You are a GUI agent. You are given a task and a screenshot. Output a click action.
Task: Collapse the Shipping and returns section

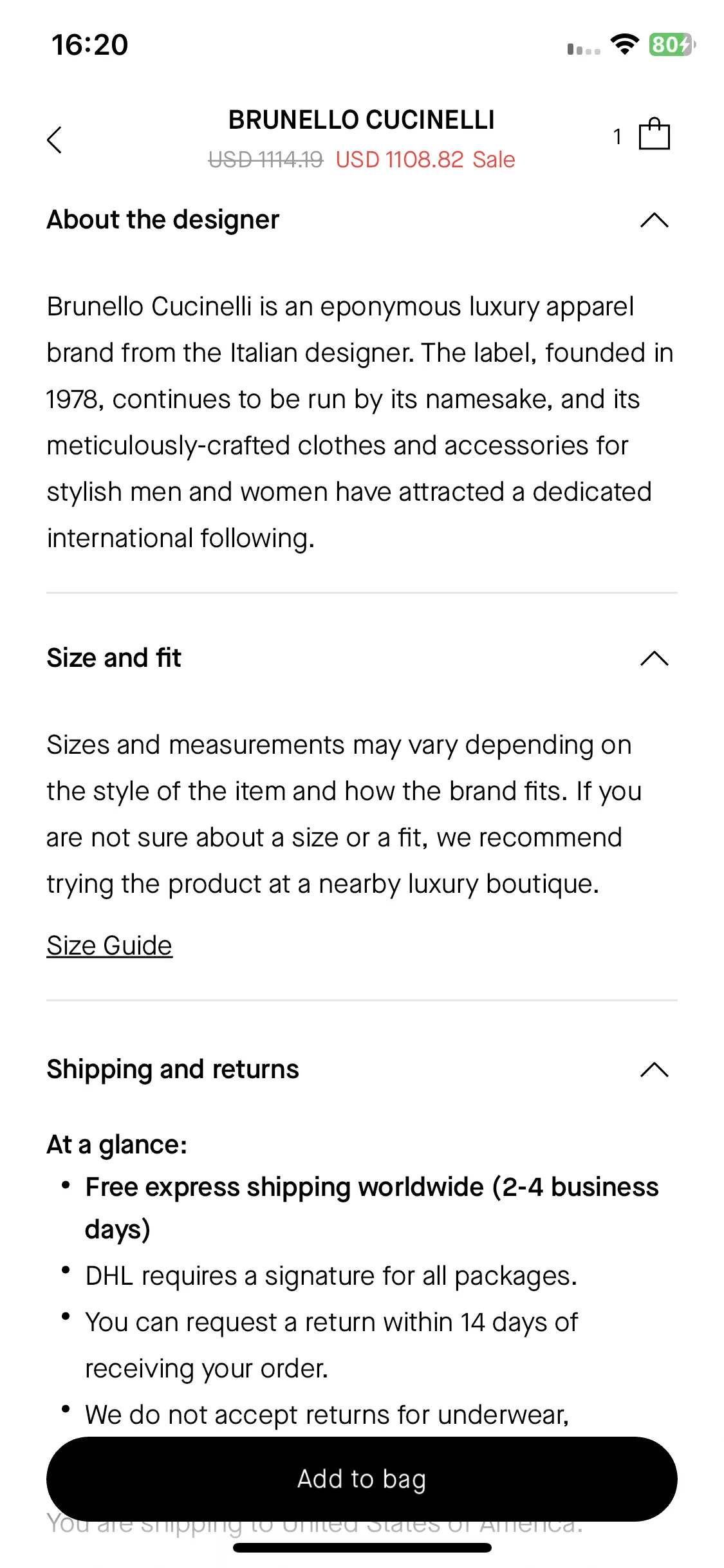pos(654,1070)
